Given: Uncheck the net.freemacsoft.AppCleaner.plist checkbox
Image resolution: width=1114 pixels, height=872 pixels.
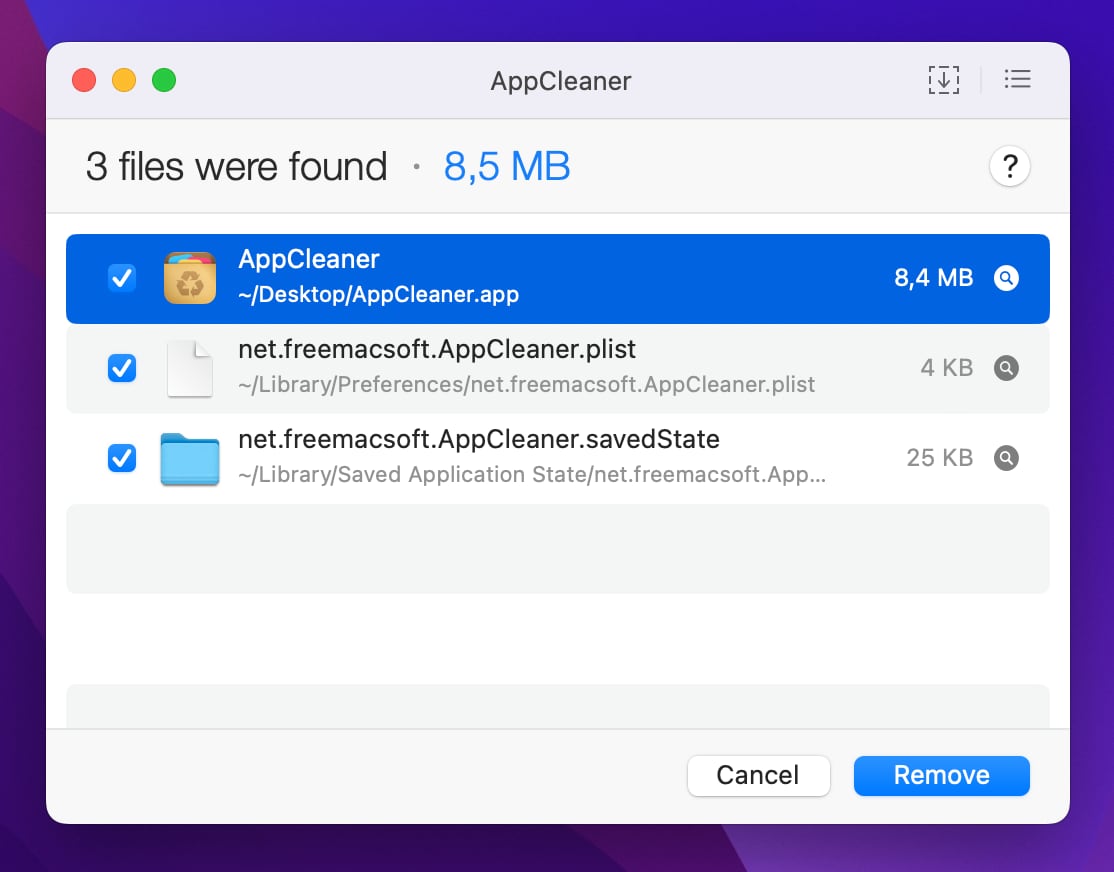Looking at the screenshot, I should pyautogui.click(x=122, y=368).
